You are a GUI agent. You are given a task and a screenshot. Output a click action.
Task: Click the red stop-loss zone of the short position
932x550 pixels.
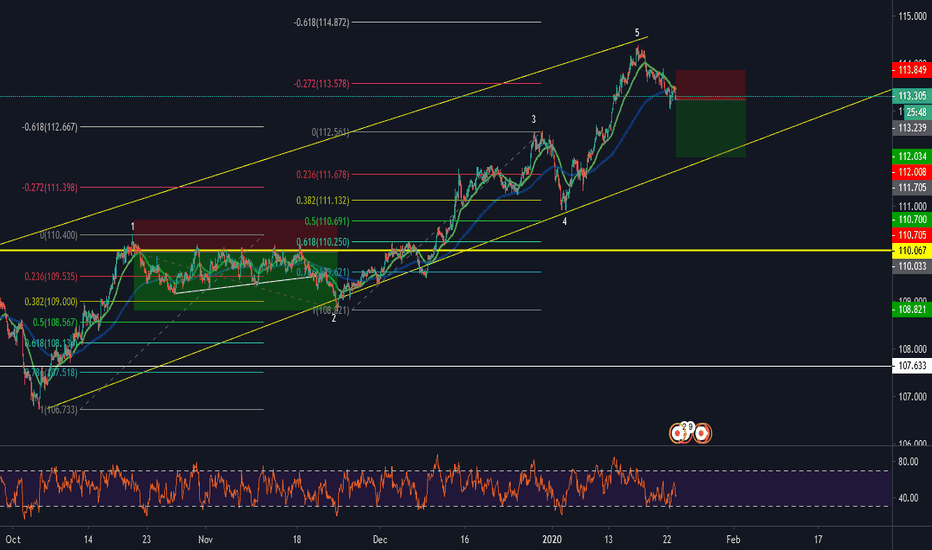pyautogui.click(x=710, y=84)
